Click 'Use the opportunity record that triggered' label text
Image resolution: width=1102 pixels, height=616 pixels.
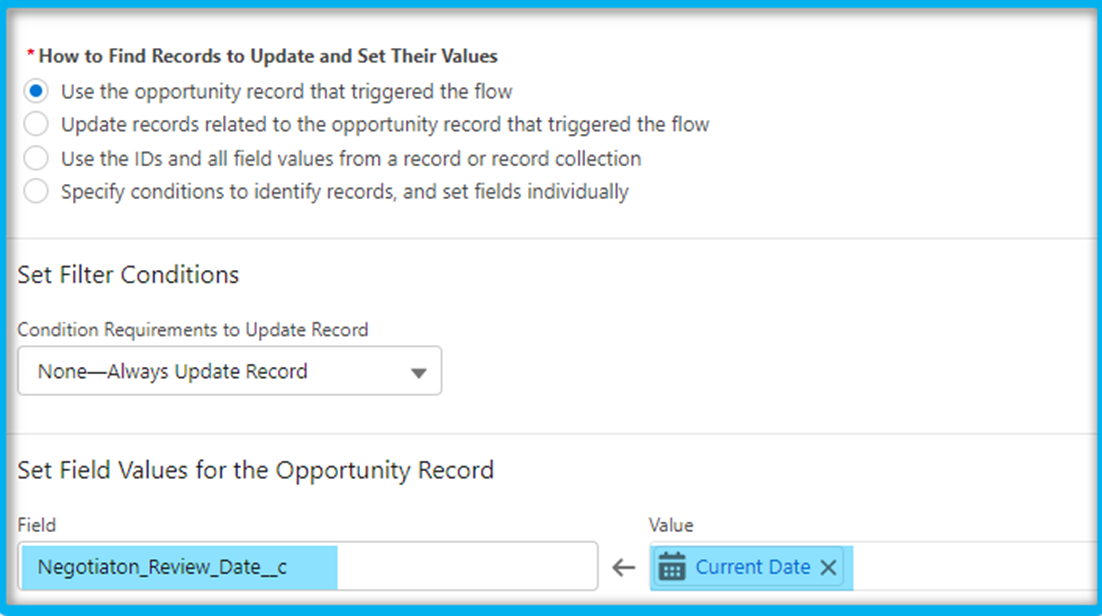(287, 91)
